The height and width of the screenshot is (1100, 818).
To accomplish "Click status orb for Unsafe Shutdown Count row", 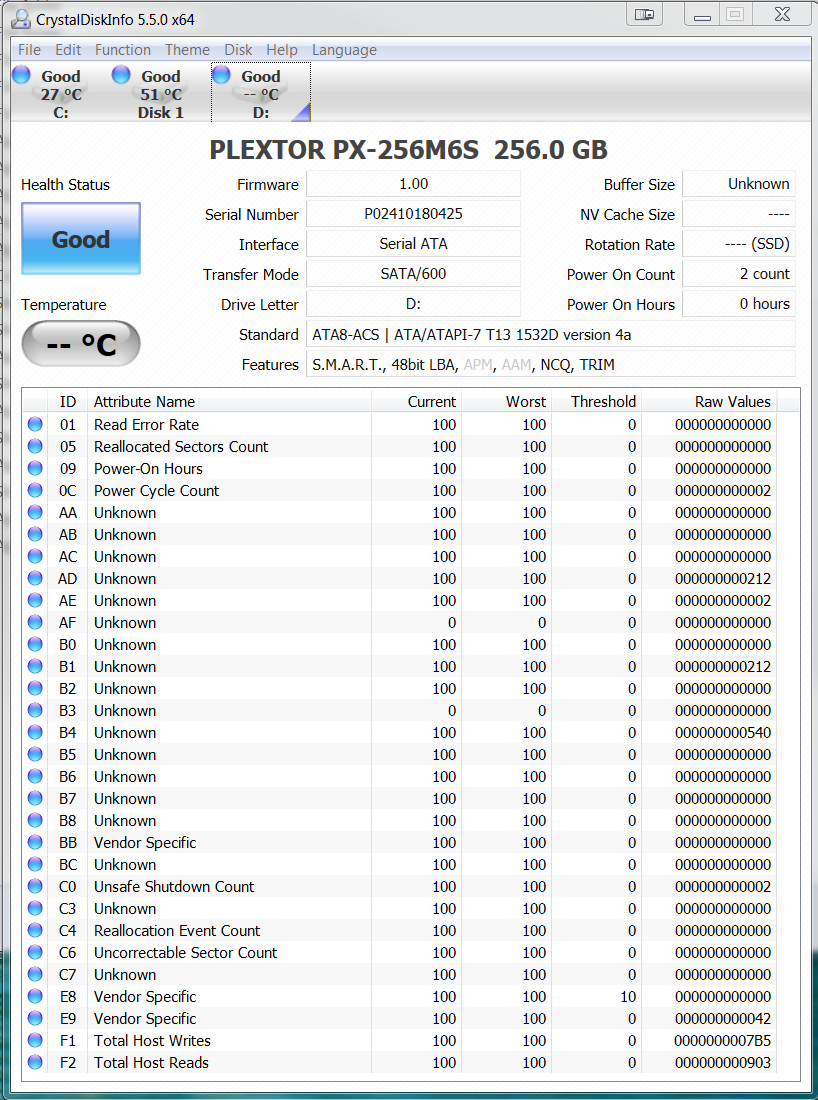I will (x=36, y=887).
